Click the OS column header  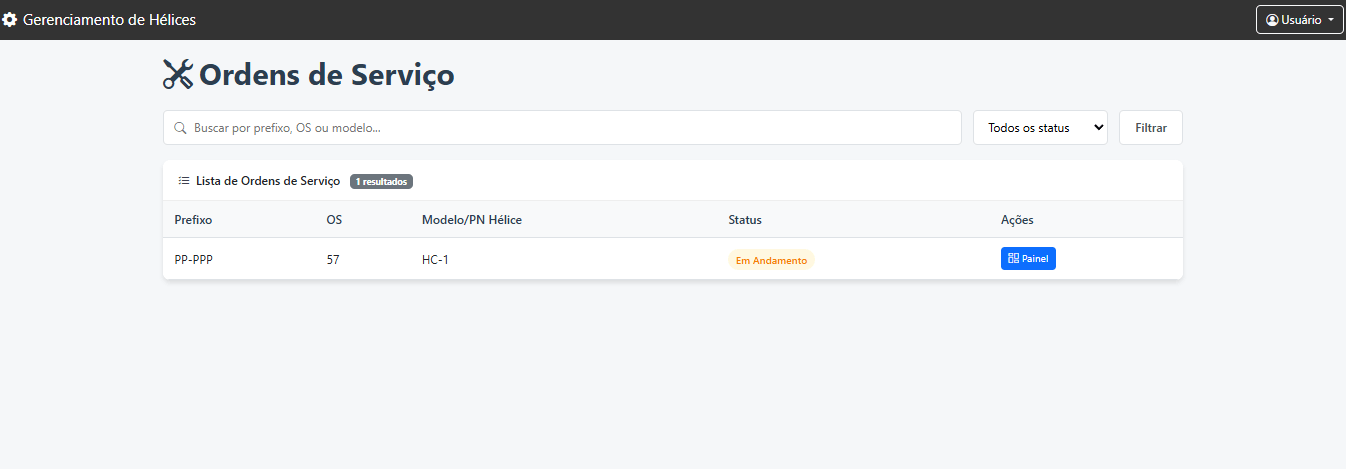pyautogui.click(x=334, y=219)
